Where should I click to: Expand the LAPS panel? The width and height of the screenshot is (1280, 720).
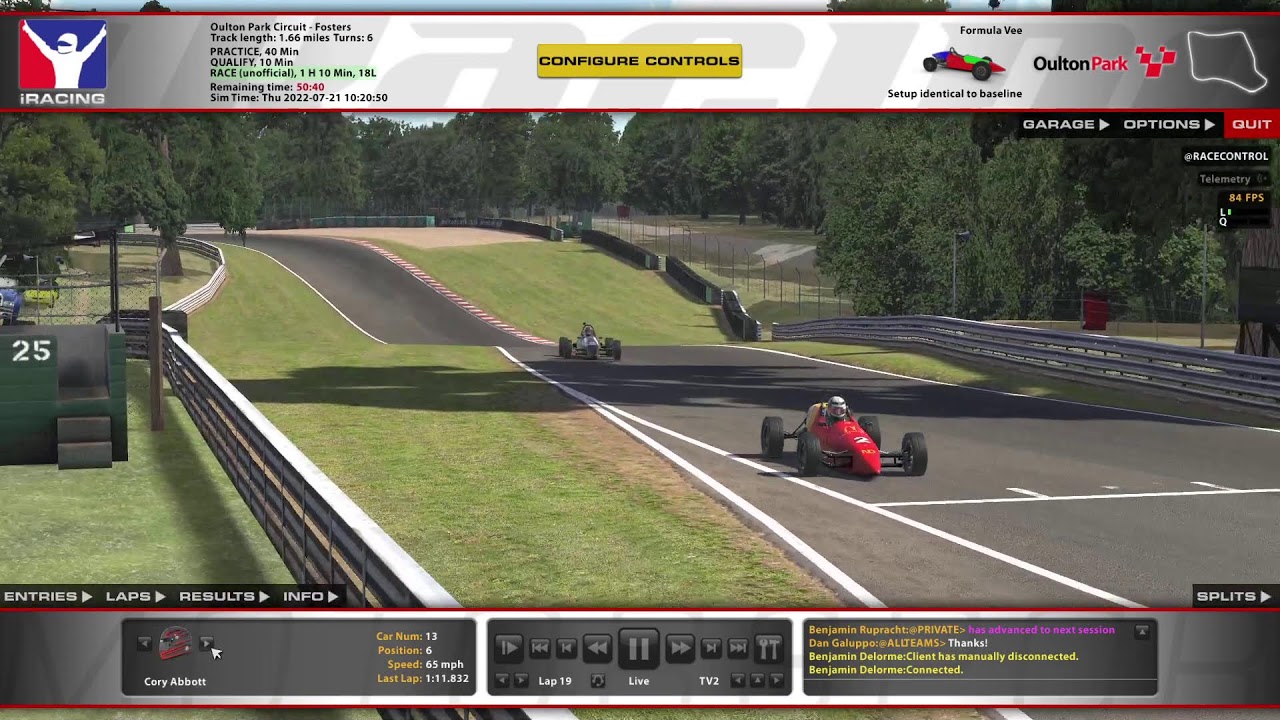pos(135,596)
